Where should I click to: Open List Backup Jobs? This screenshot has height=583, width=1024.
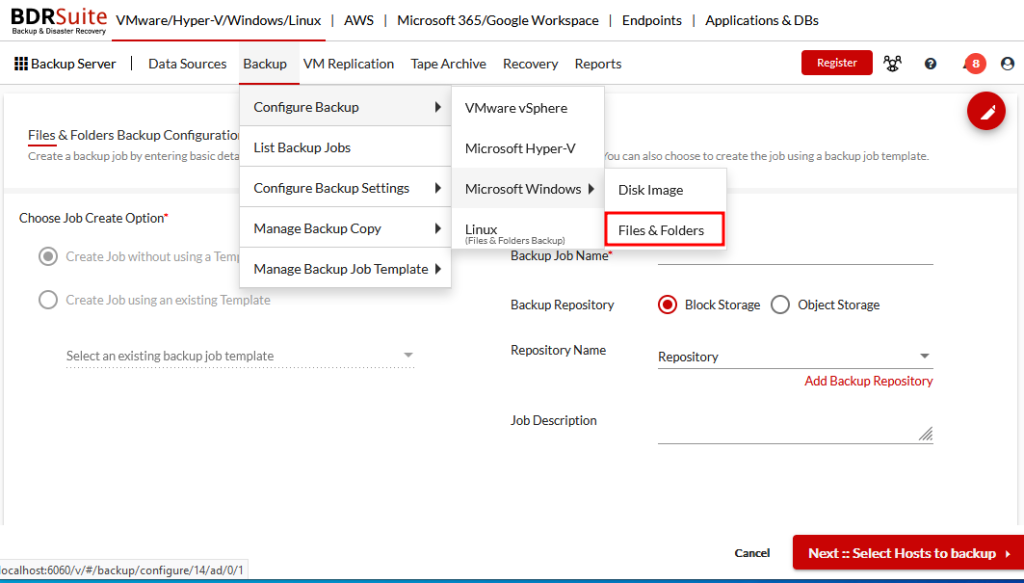click(345, 148)
